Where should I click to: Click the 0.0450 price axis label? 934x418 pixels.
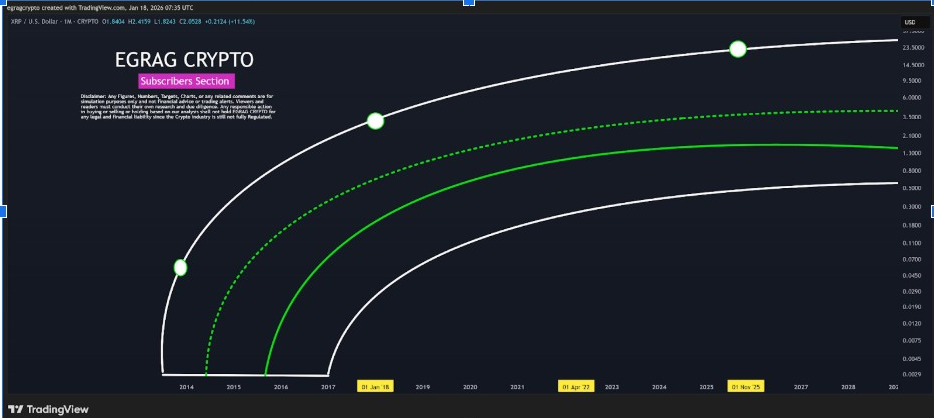coord(910,276)
